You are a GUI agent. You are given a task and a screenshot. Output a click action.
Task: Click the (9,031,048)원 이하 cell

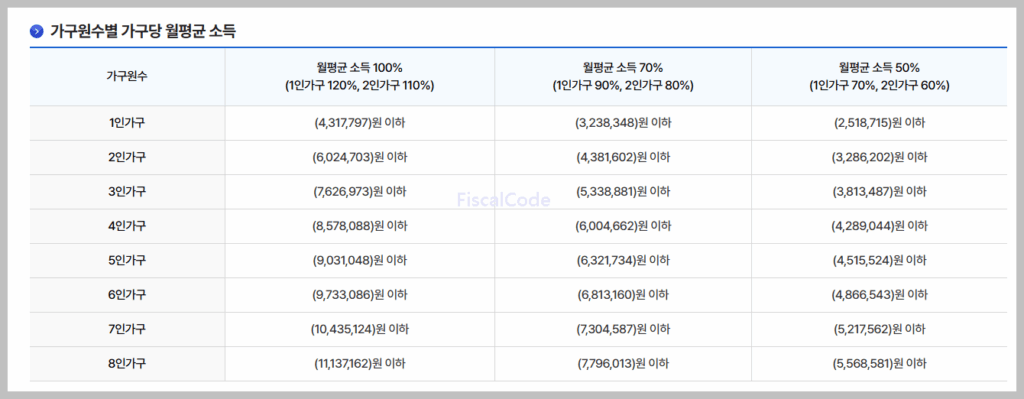(x=360, y=261)
